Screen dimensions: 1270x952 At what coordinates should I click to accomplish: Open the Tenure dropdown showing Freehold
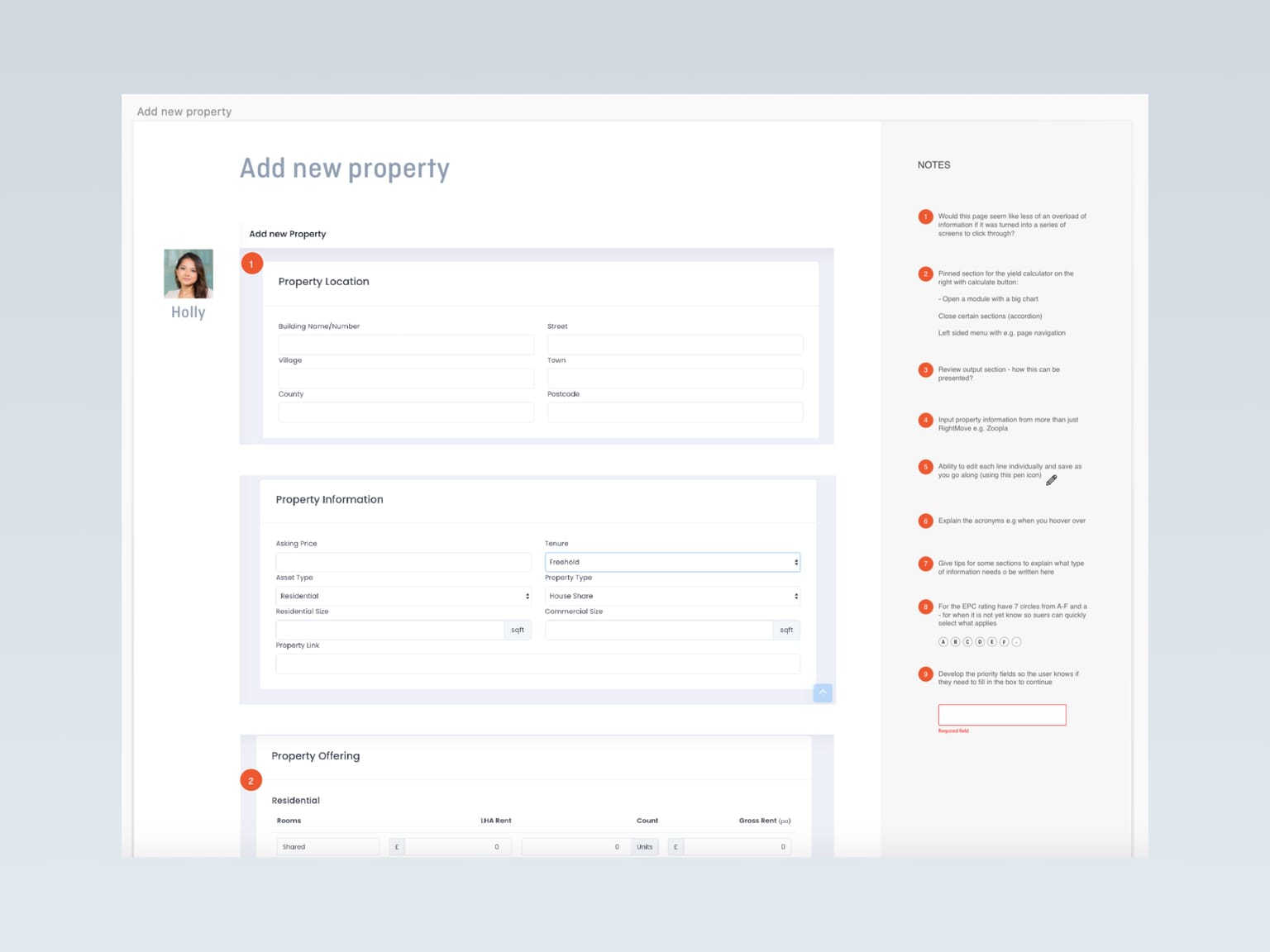pyautogui.click(x=671, y=562)
